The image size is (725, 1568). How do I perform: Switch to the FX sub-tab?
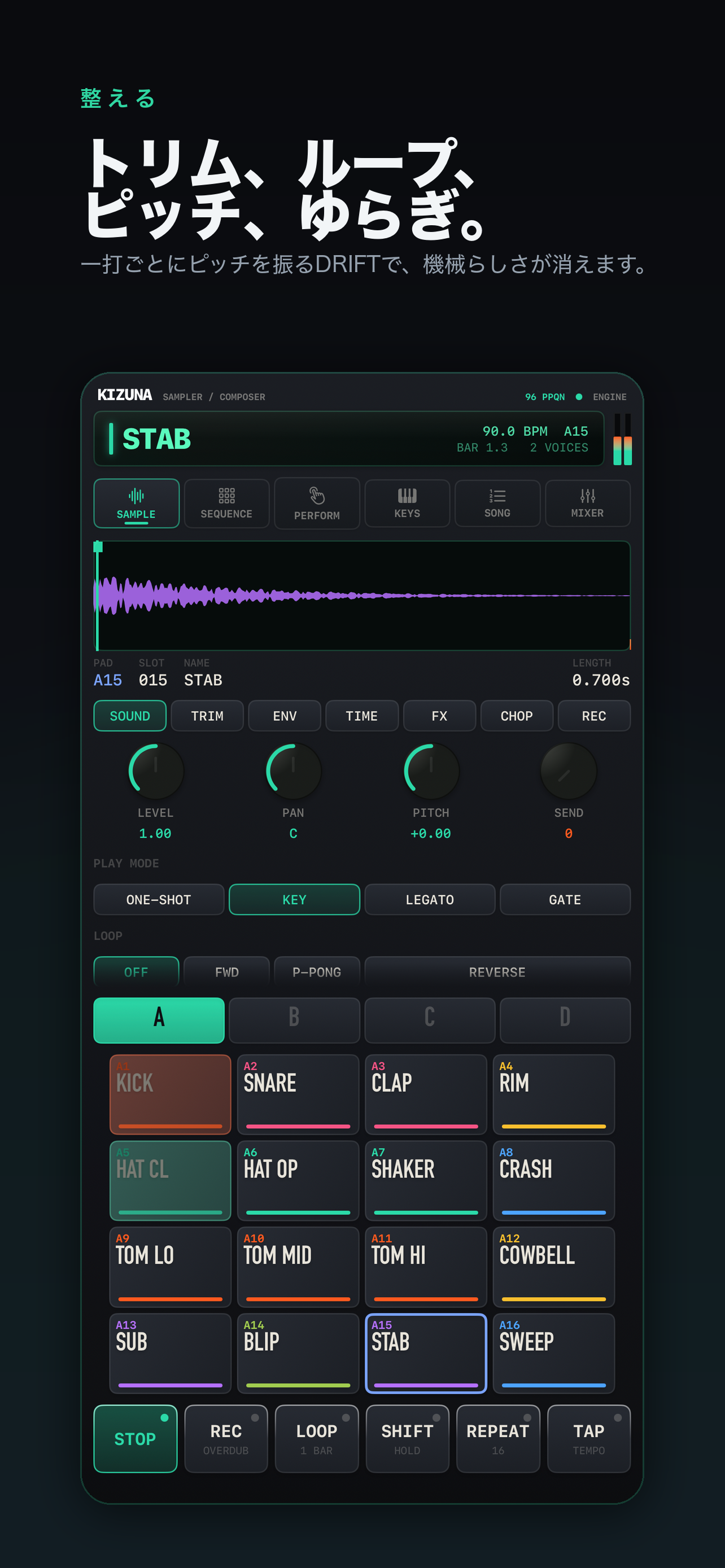(x=439, y=716)
